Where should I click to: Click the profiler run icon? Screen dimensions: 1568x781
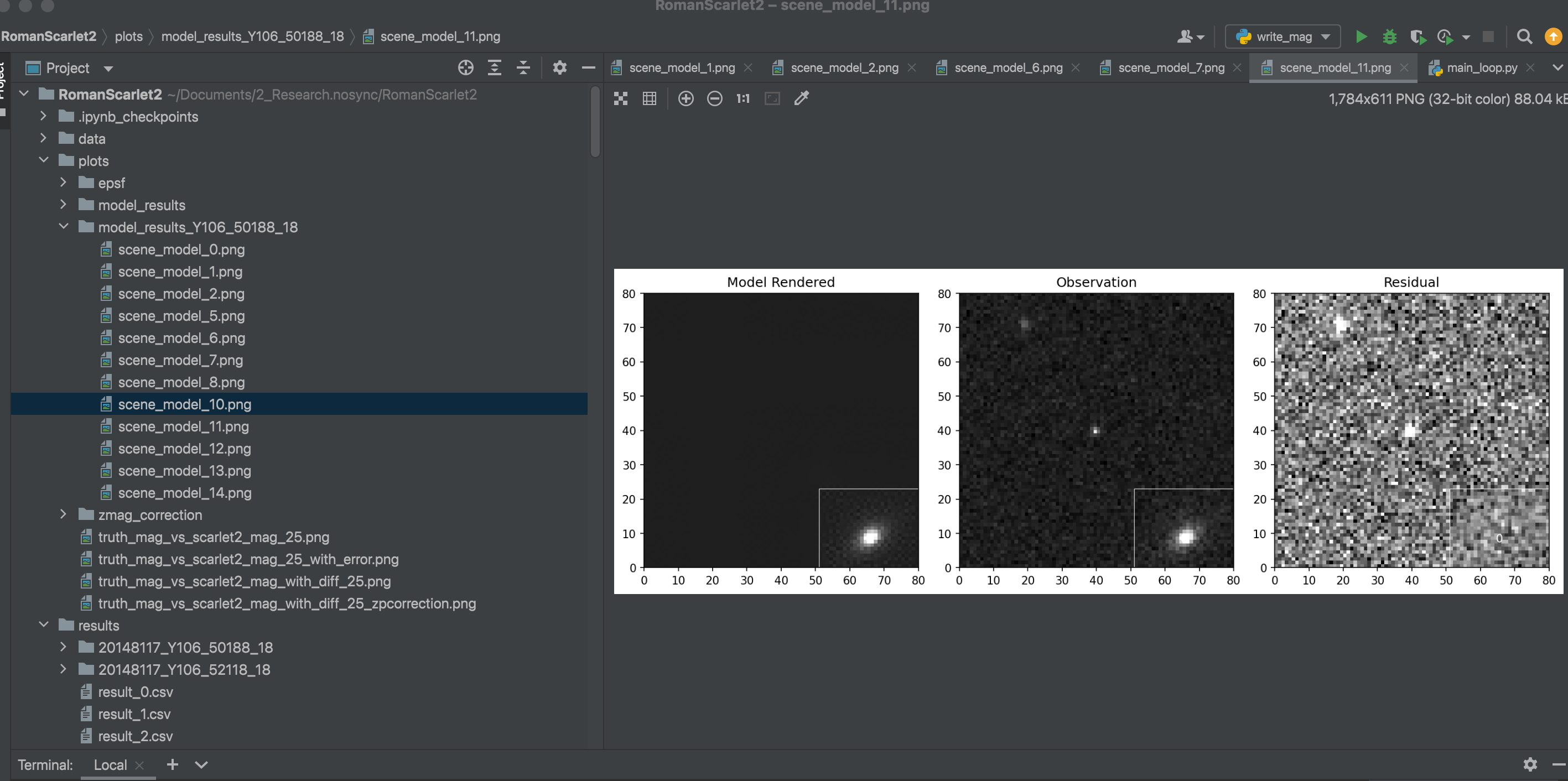(x=1445, y=37)
